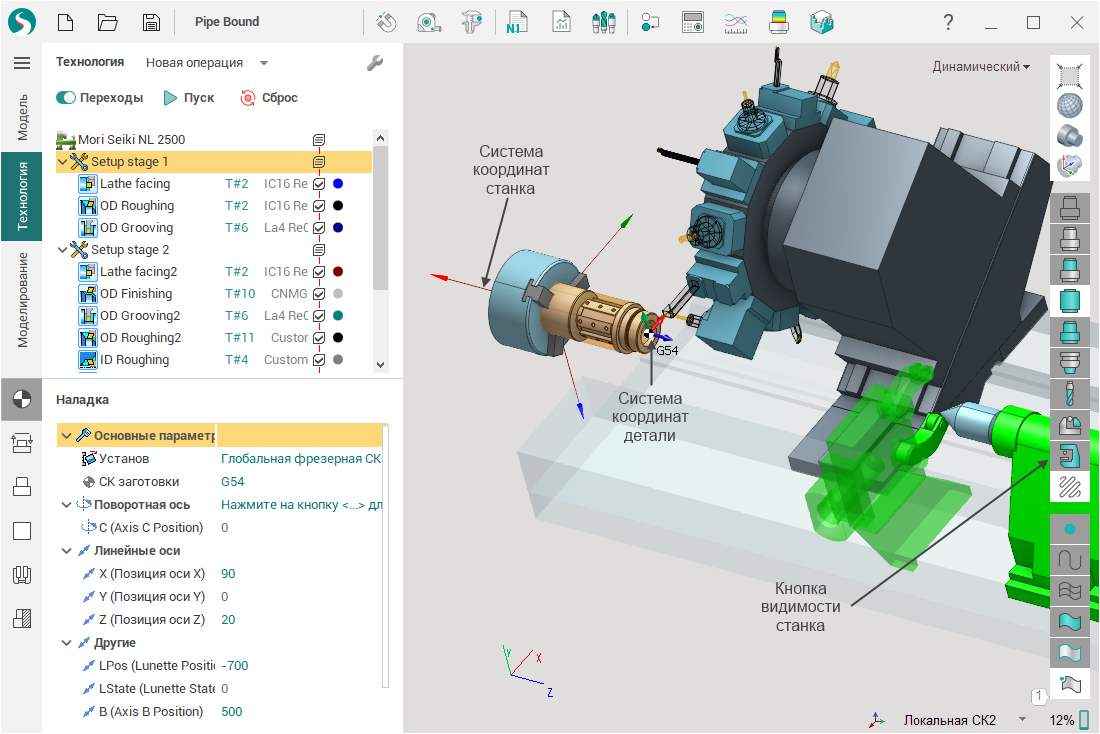The image size is (1100, 734).
Task: Click zoom-to-fit icon at top of right toolbar
Action: point(1070,73)
